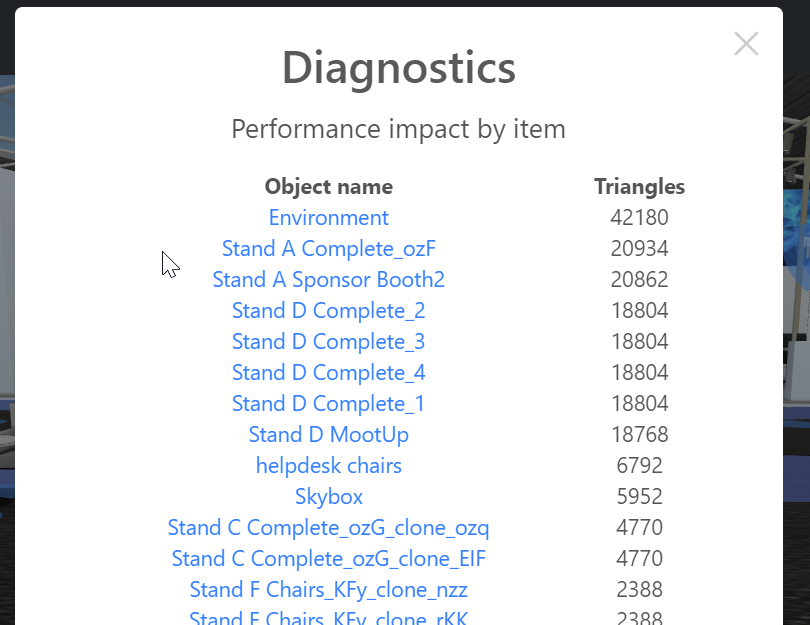
Task: Click the 42180 triangles value
Action: (639, 217)
